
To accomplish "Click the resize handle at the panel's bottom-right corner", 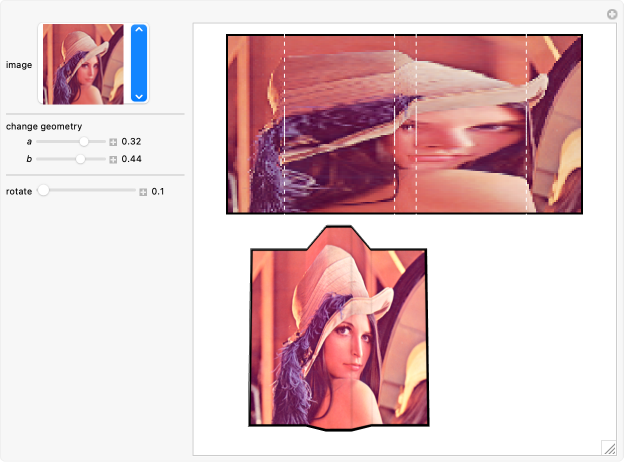I will (x=607, y=447).
